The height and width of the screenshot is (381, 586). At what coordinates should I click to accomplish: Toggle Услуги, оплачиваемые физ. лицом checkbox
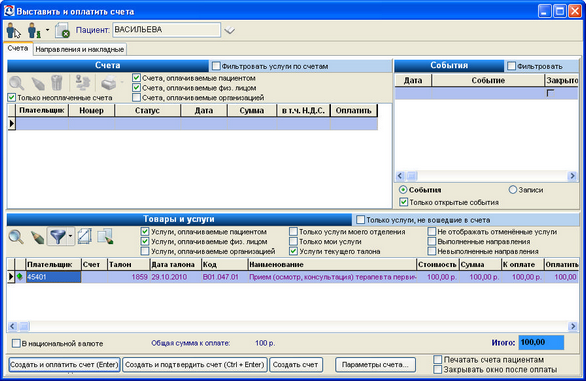pyautogui.click(x=145, y=242)
